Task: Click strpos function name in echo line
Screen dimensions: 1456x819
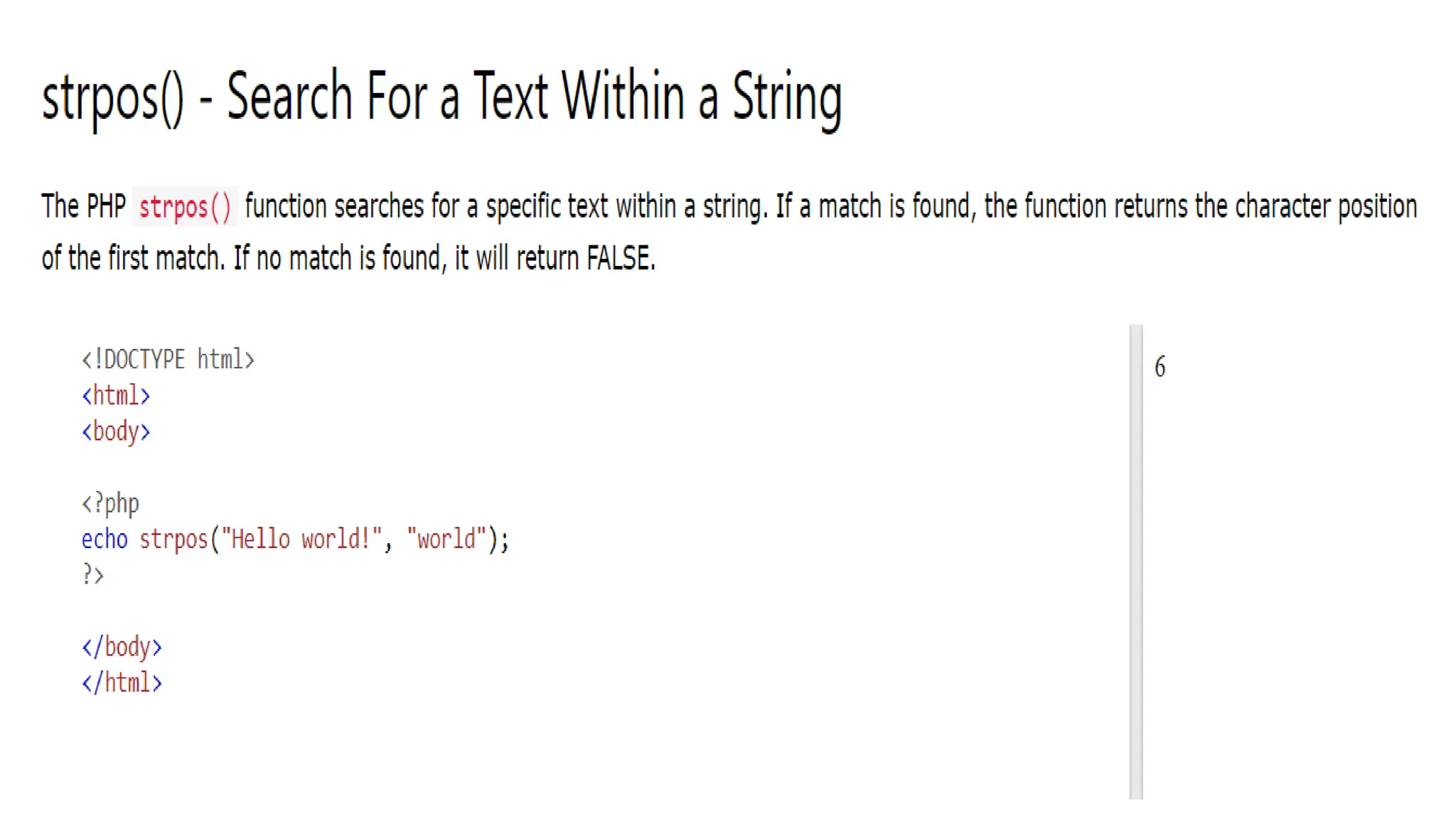Action: tap(173, 540)
